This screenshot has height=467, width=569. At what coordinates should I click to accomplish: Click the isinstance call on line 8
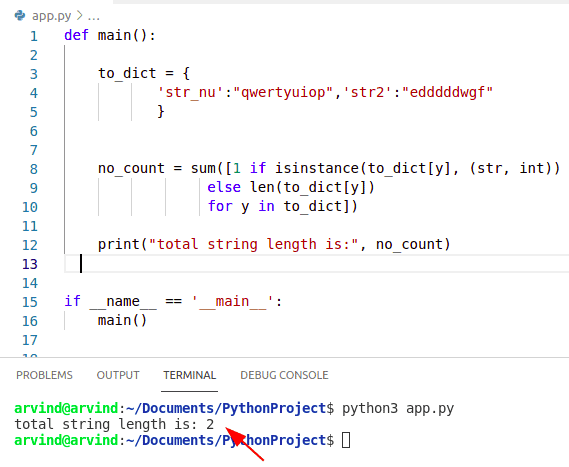click(417, 168)
